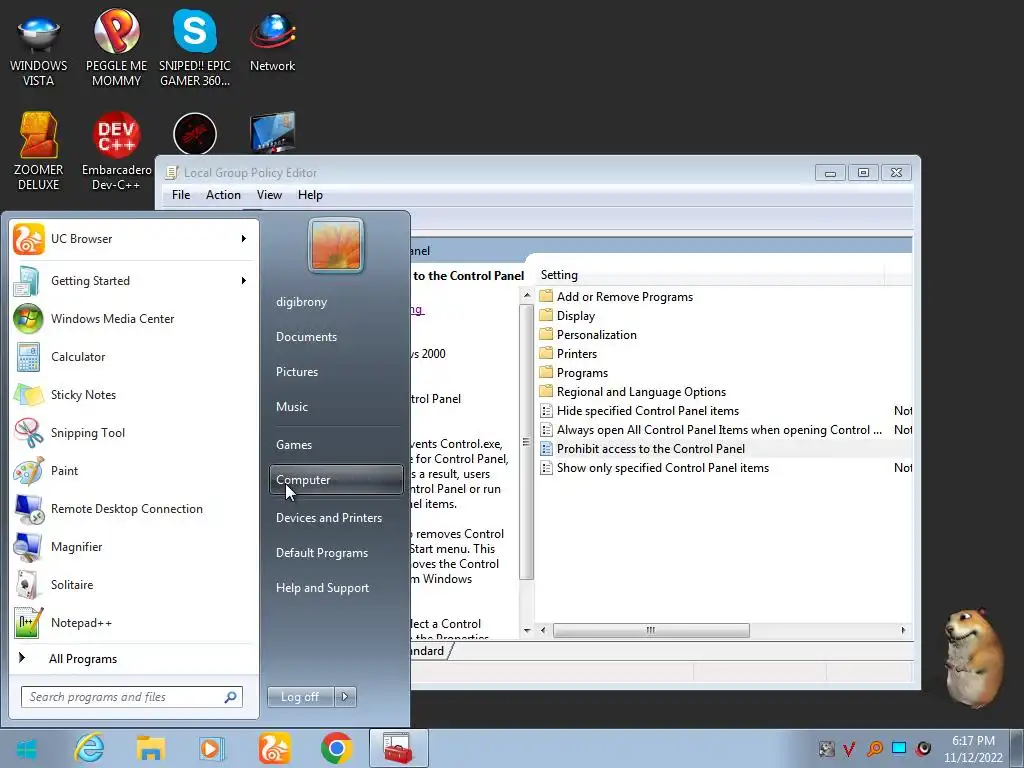Open the SNIPED!! EPIC GAMER 360 Skype icon
The width and height of the screenshot is (1024, 768).
[195, 49]
